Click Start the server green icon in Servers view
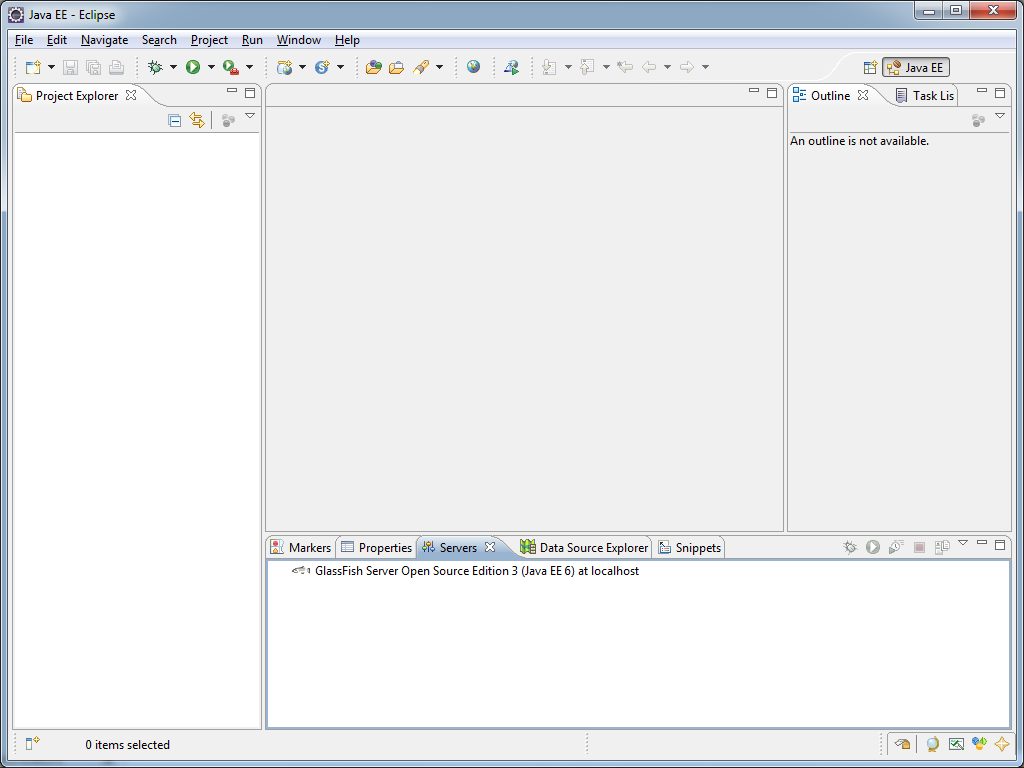1024x768 pixels. (x=873, y=547)
